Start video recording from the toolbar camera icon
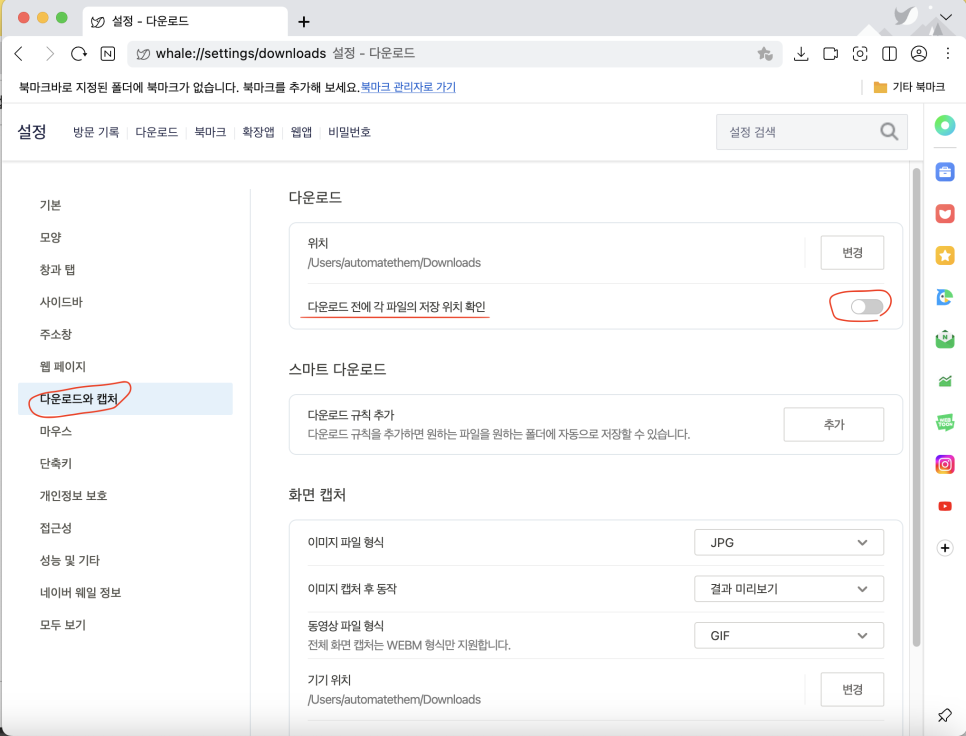 pyautogui.click(x=830, y=54)
